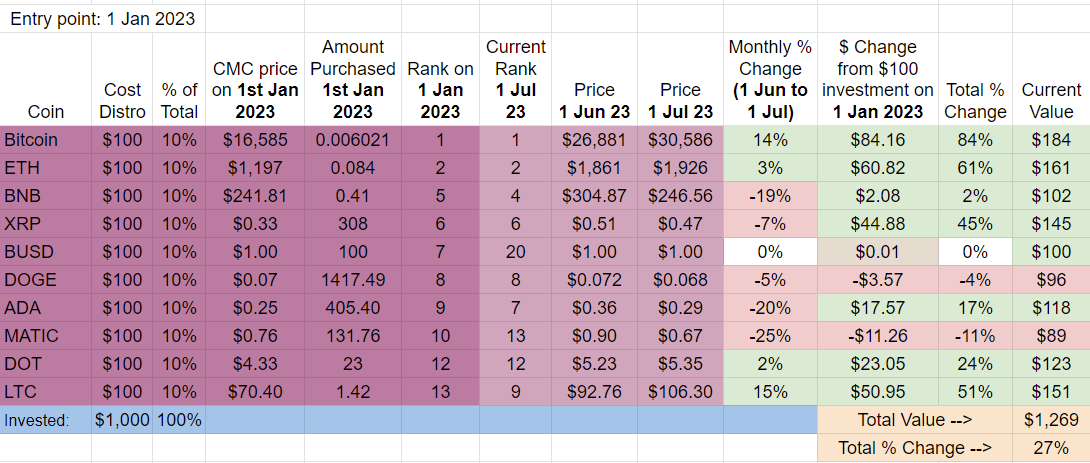Select the Total Value amount $1,269 cell
This screenshot has height=463, width=1090.
[1051, 420]
